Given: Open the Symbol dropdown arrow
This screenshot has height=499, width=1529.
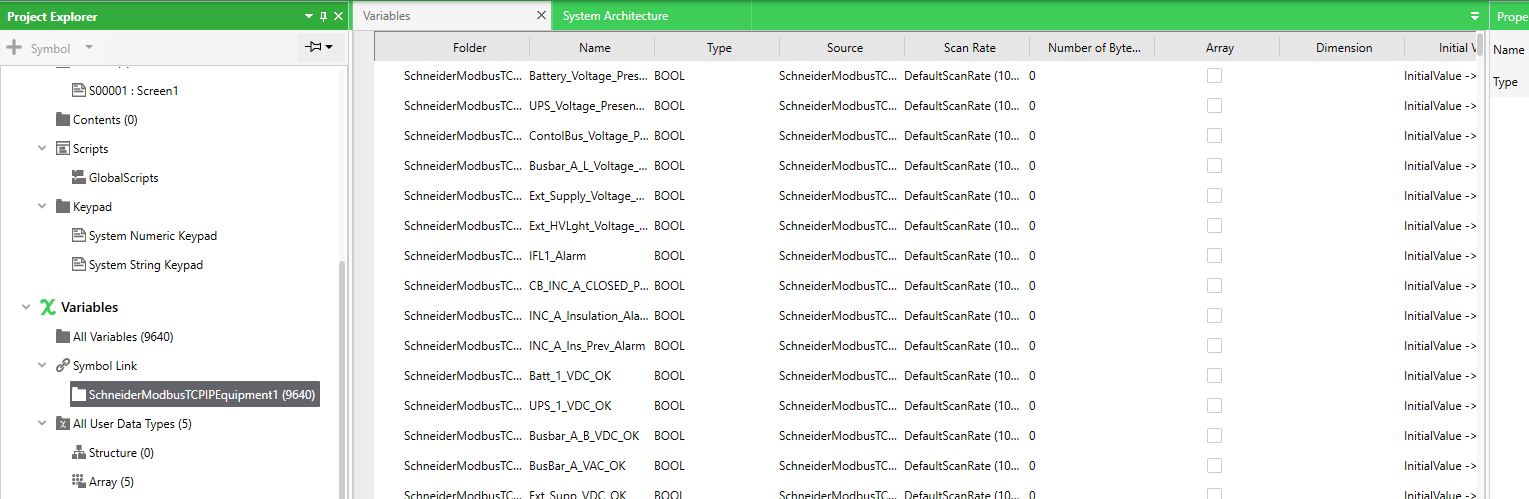Looking at the screenshot, I should click(x=88, y=48).
